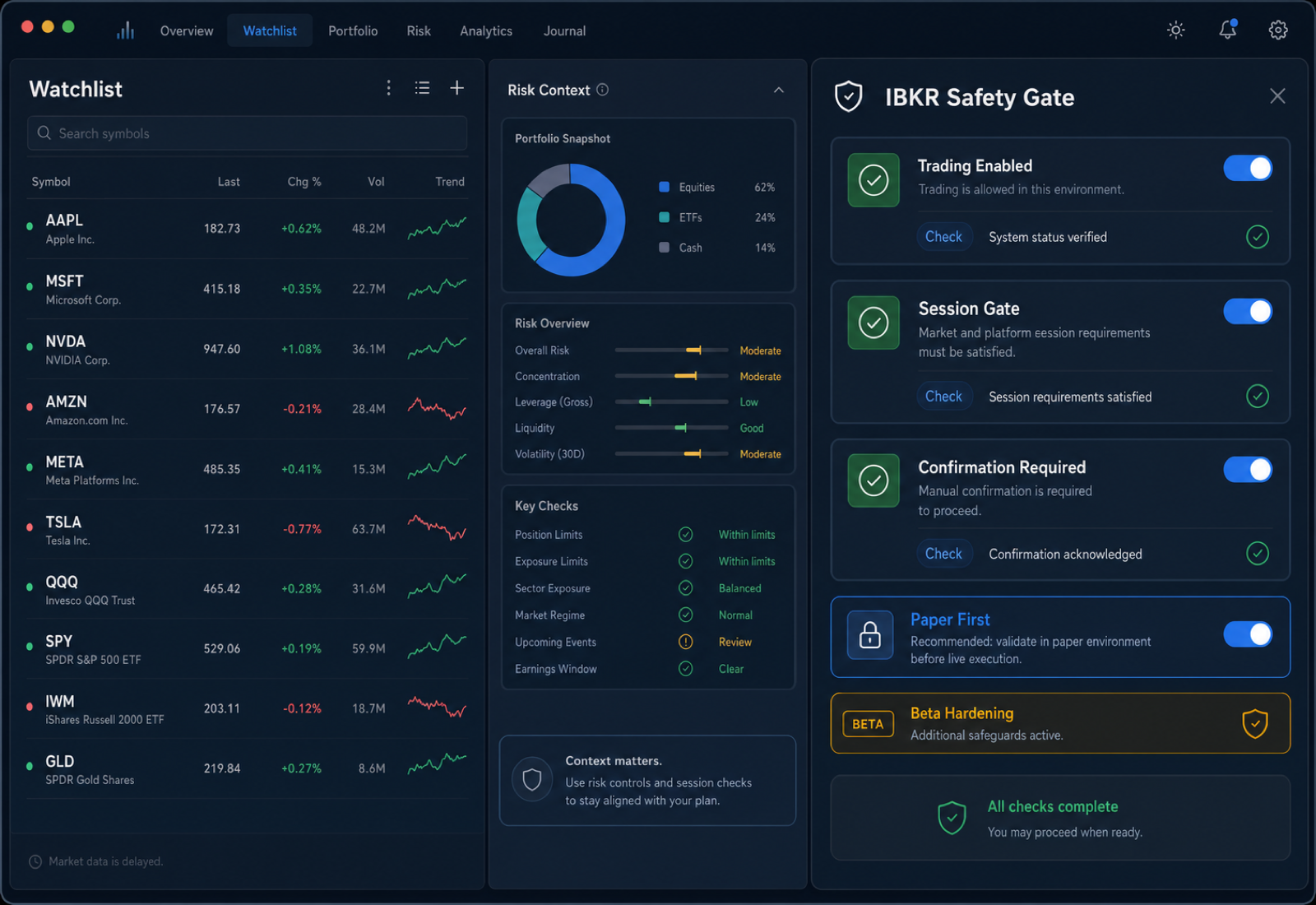Image resolution: width=1316 pixels, height=905 pixels.
Task: Adjust the Overall Risk slider
Action: (671, 350)
